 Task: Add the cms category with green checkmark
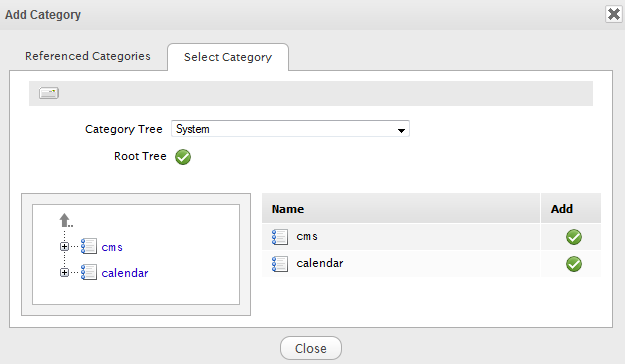pos(574,237)
